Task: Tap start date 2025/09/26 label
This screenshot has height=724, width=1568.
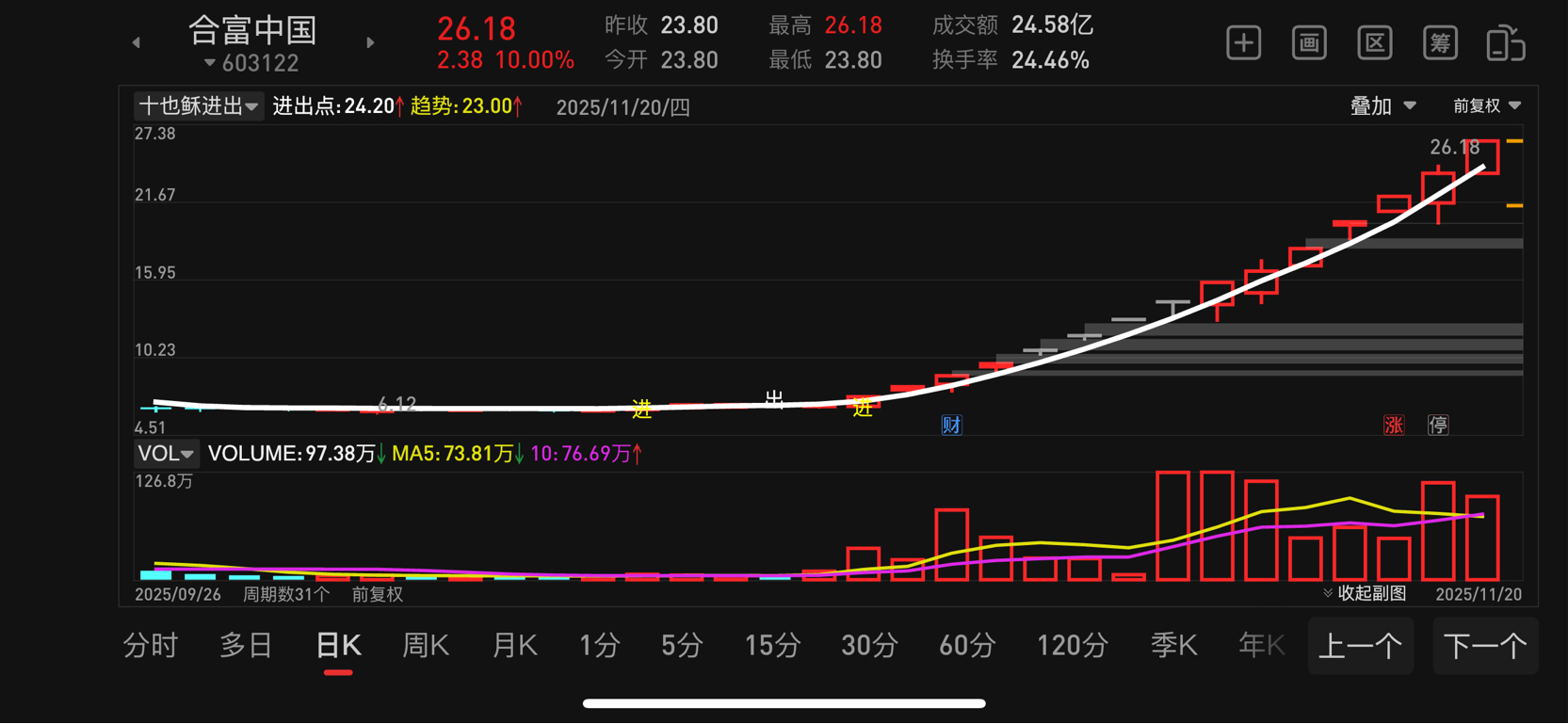Action: point(178,594)
